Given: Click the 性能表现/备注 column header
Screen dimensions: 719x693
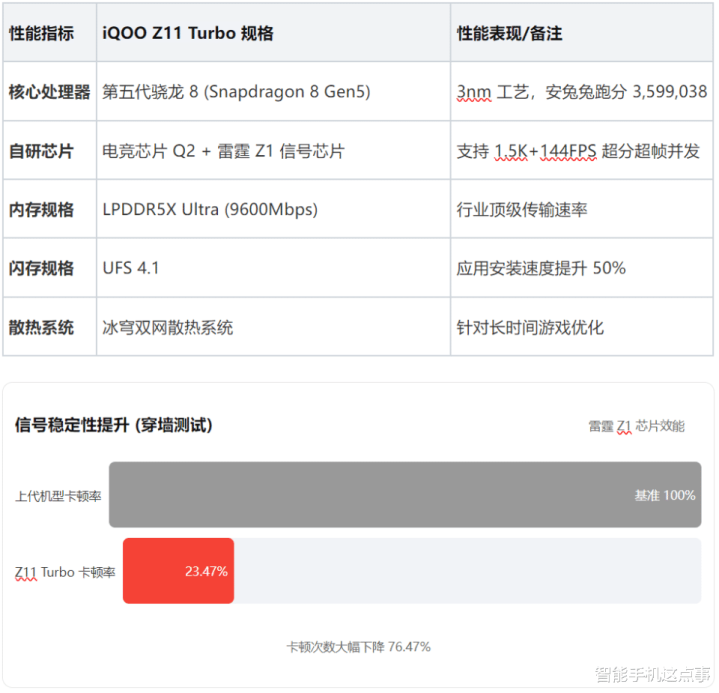Looking at the screenshot, I should (509, 33).
